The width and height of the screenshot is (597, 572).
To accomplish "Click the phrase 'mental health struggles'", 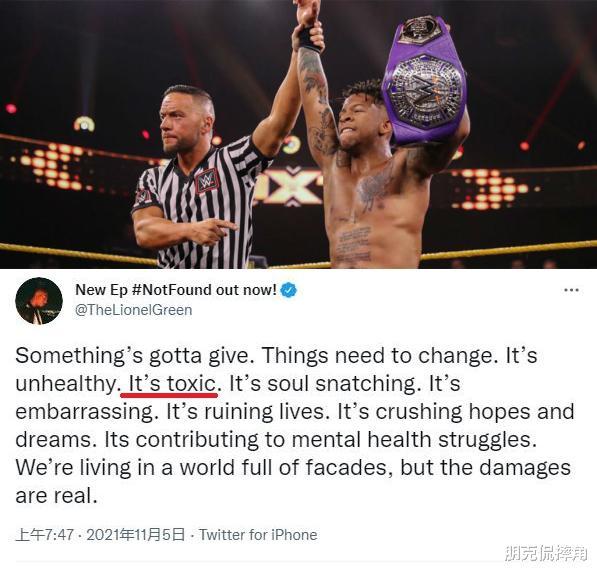I will point(414,439).
